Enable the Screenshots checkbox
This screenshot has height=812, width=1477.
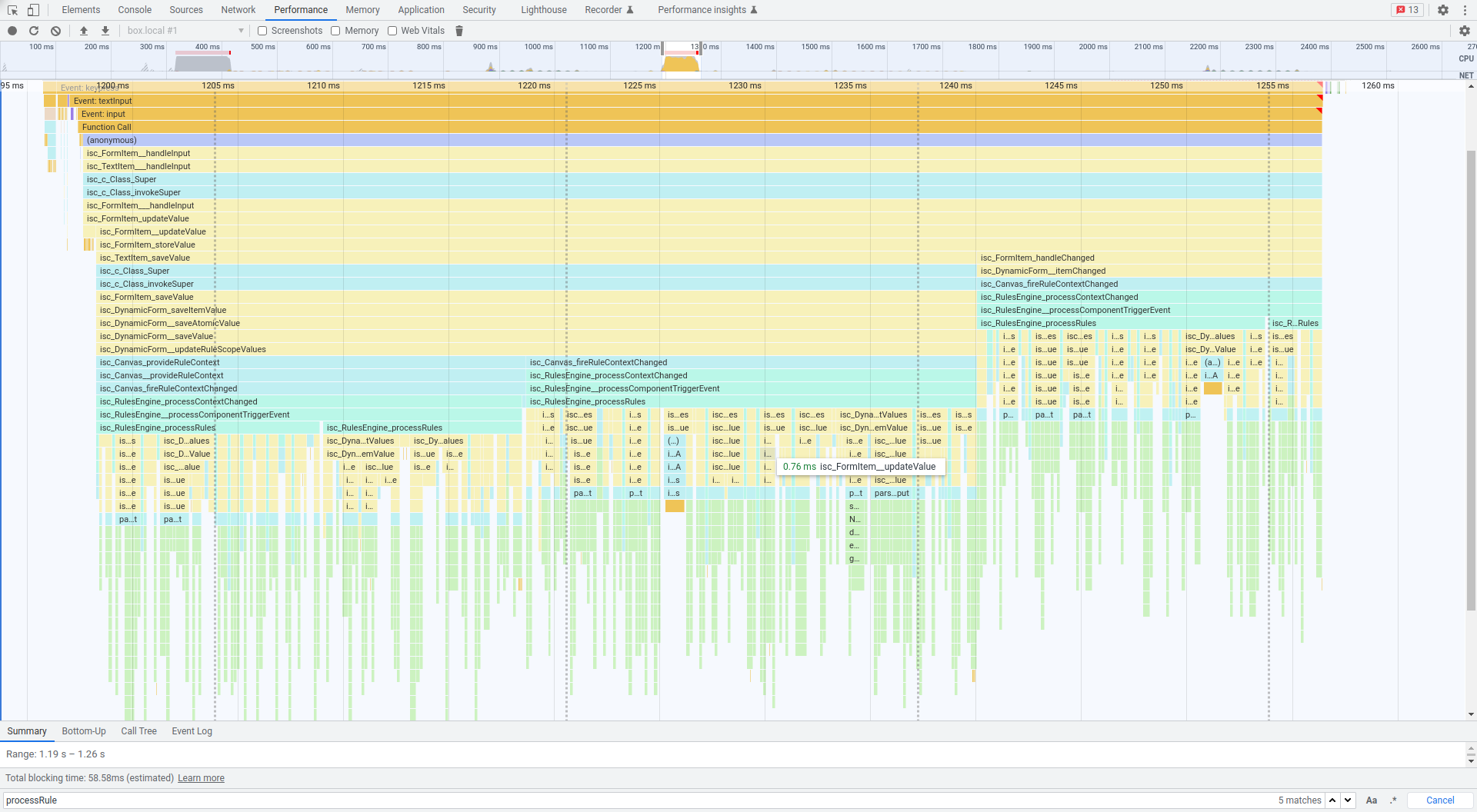[262, 31]
